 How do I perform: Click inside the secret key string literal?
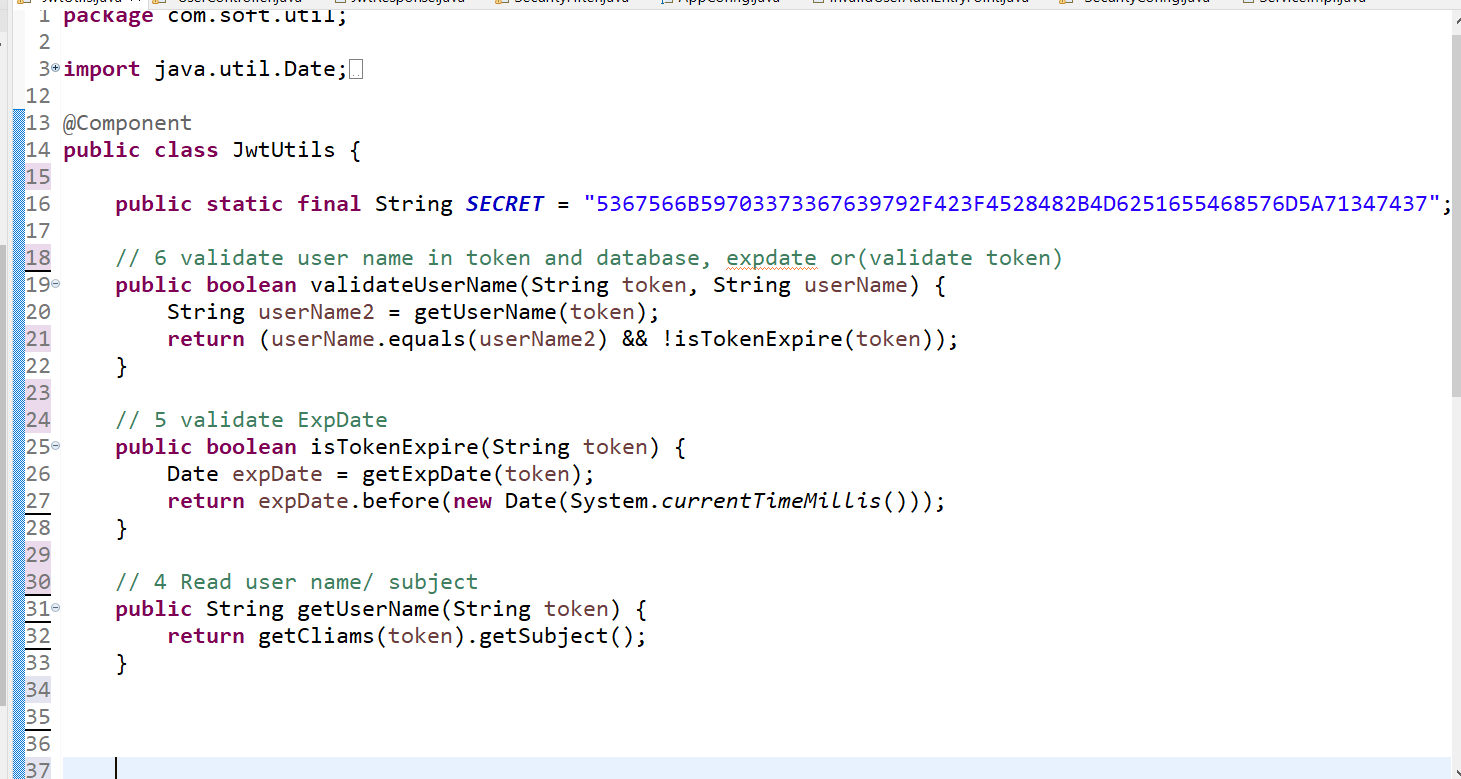[x=1010, y=204]
